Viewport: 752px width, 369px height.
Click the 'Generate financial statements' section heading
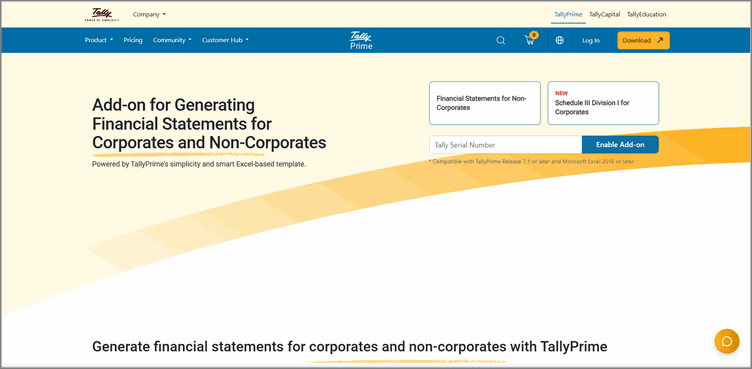pyautogui.click(x=350, y=346)
